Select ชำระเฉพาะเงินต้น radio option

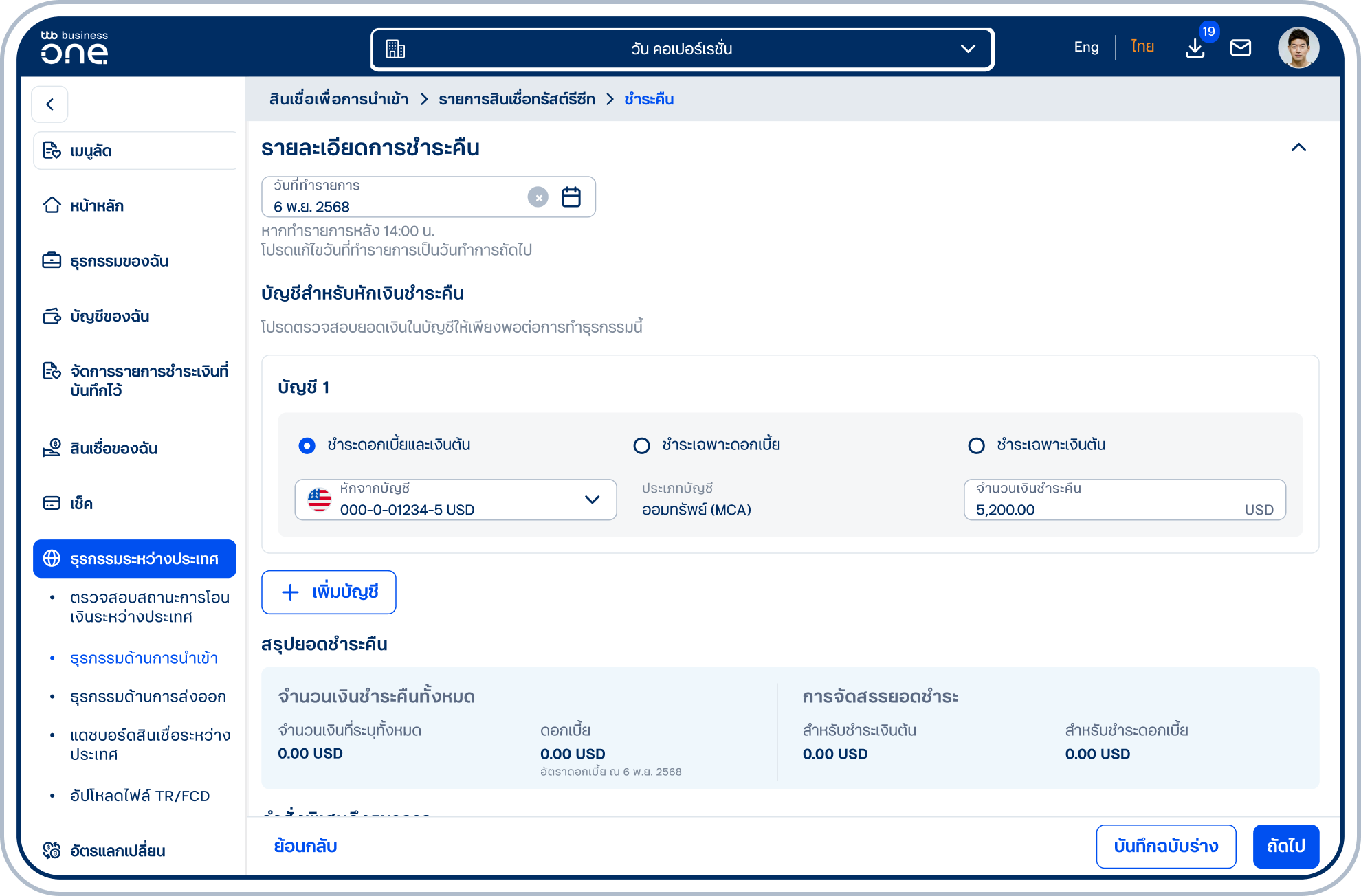pyautogui.click(x=976, y=445)
